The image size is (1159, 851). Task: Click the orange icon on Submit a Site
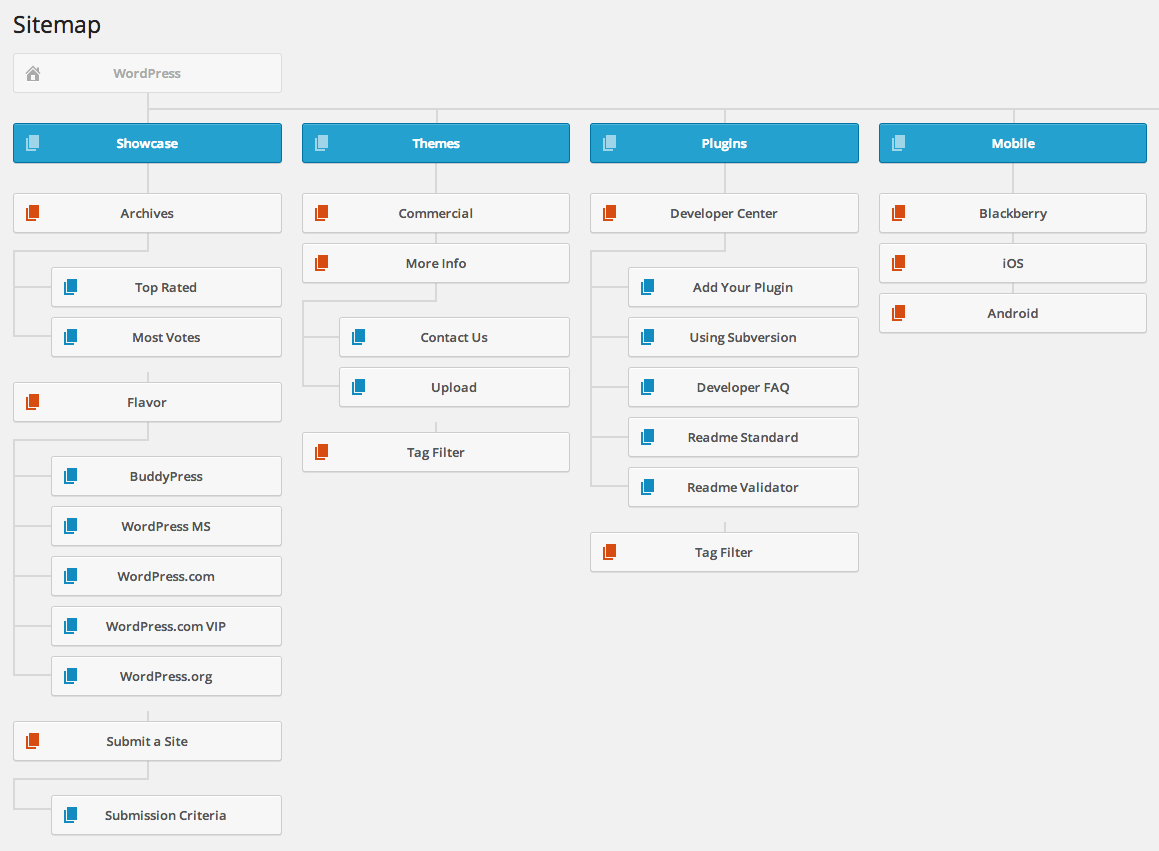pos(33,741)
